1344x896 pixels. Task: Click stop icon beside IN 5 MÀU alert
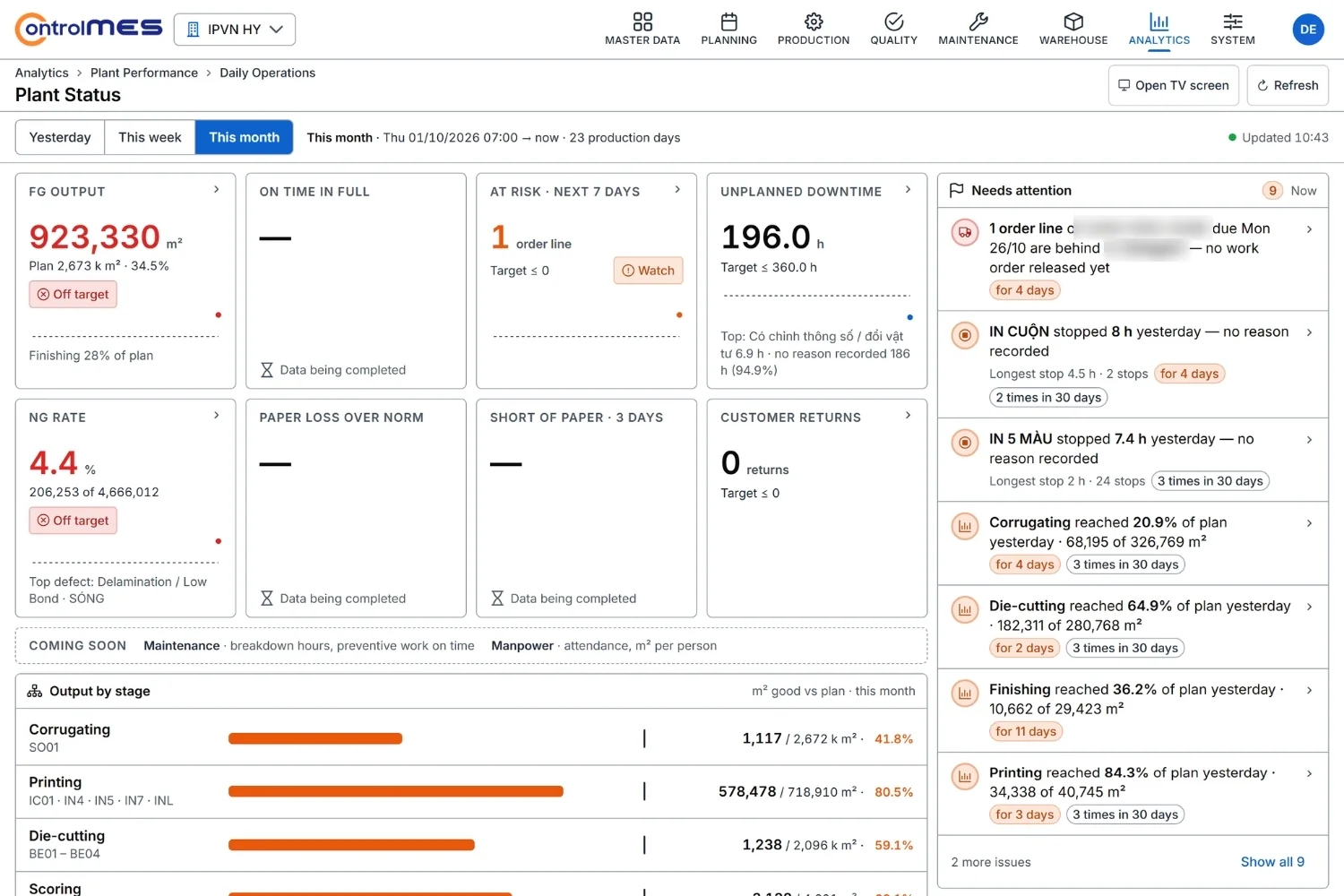tap(965, 443)
